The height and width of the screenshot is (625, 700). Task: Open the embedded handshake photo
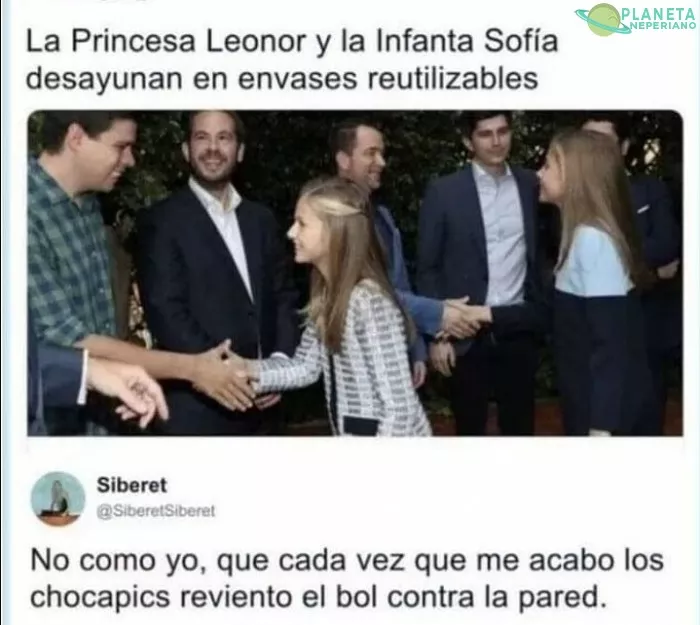point(355,273)
